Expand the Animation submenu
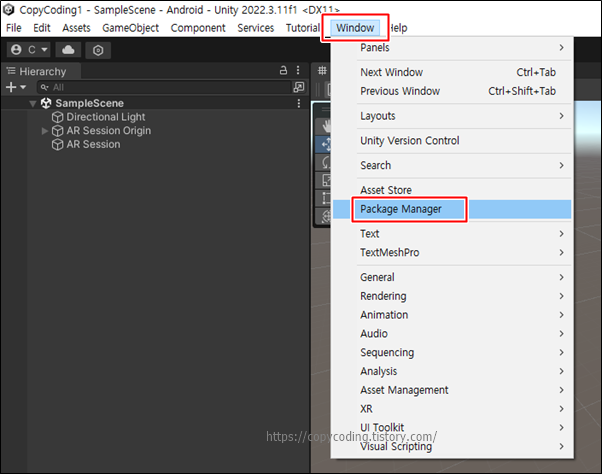This screenshot has width=602, height=474. tap(452, 315)
